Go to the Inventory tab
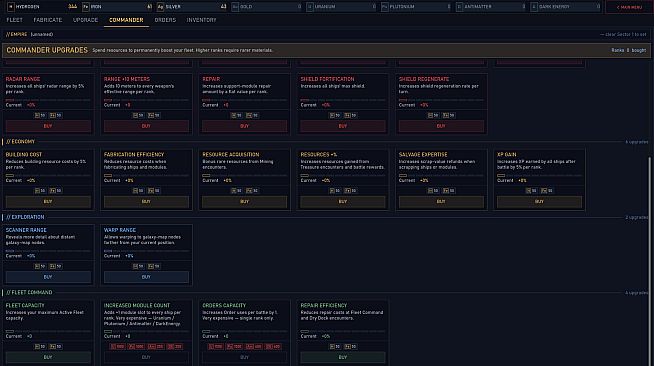Screen dimensions: 654x366 pyautogui.click(x=201, y=20)
